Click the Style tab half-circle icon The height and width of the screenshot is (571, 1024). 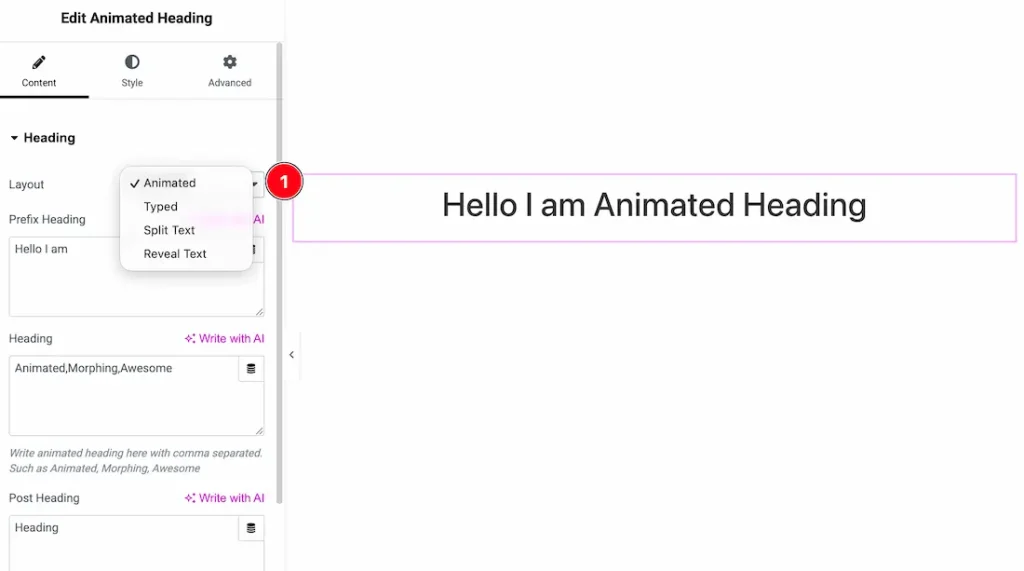tap(132, 62)
